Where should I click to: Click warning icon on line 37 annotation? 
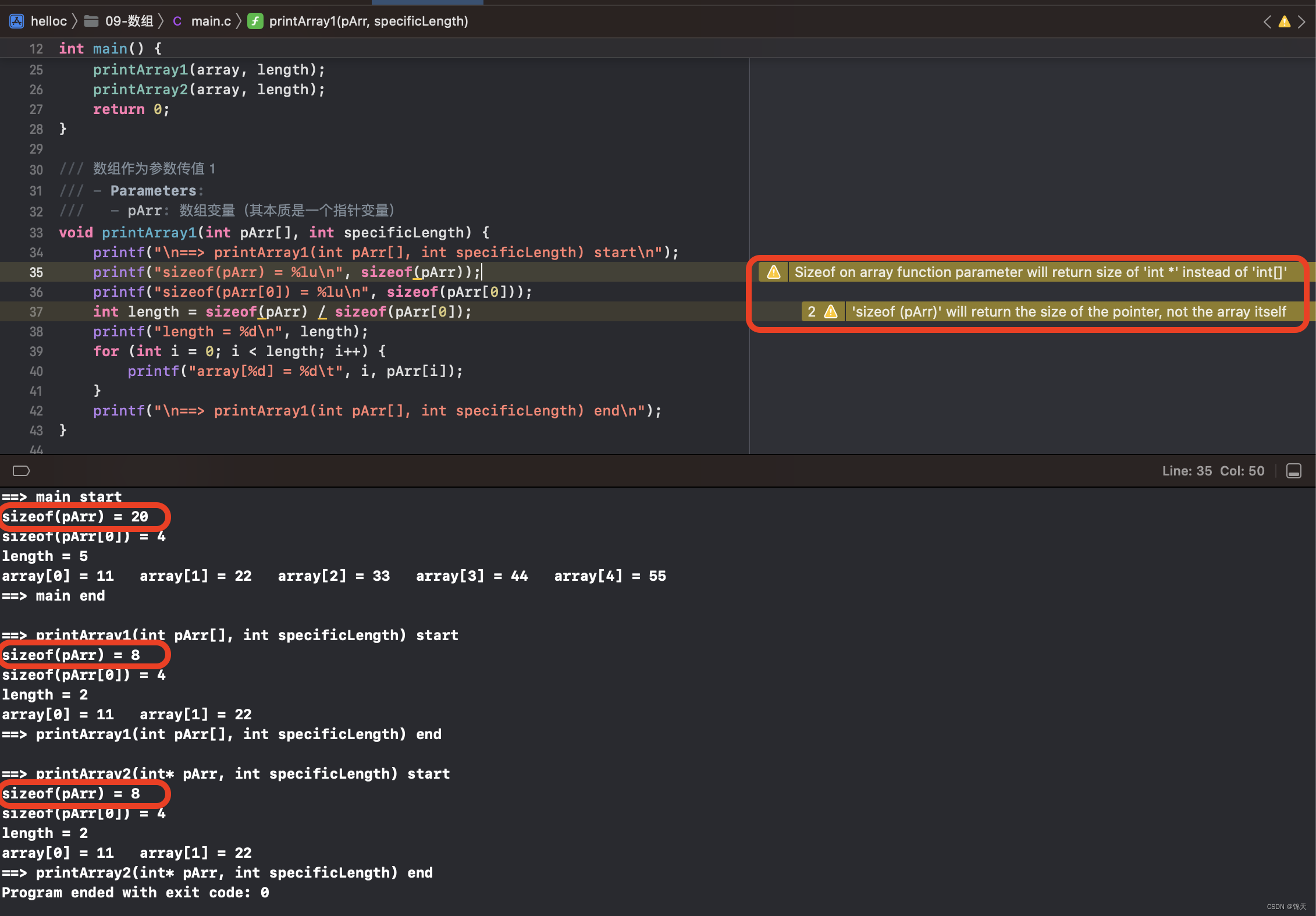(831, 311)
